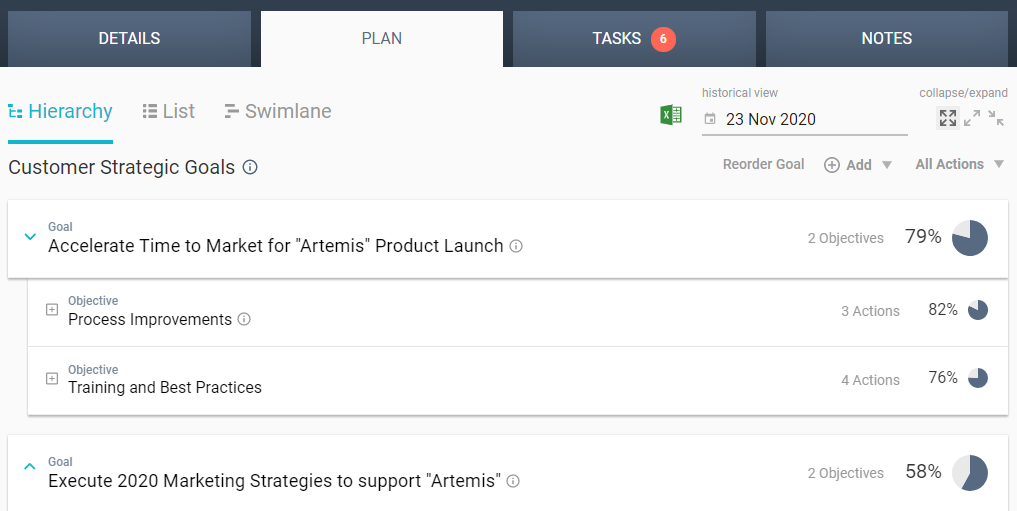Click the historical view date field

(x=805, y=119)
